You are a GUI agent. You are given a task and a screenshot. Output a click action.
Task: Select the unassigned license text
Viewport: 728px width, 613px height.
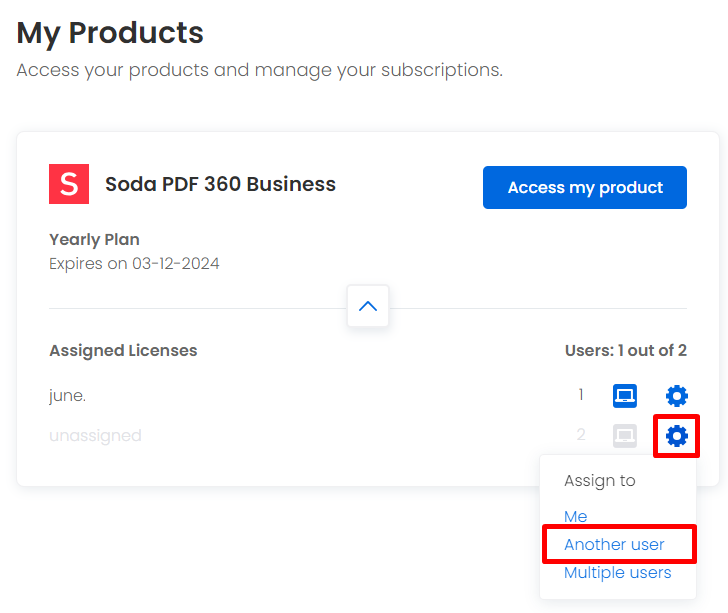95,436
